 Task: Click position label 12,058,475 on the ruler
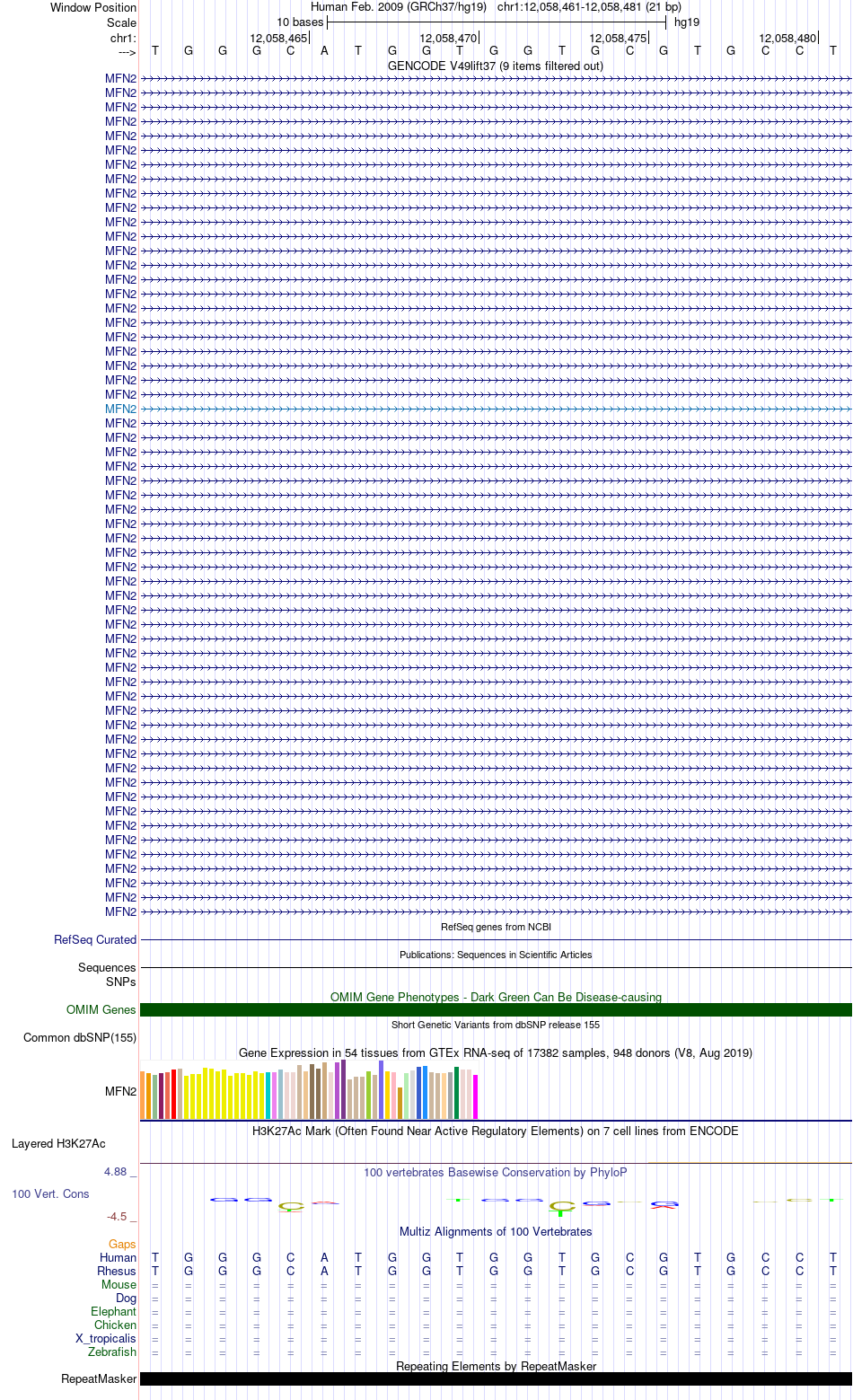point(618,39)
